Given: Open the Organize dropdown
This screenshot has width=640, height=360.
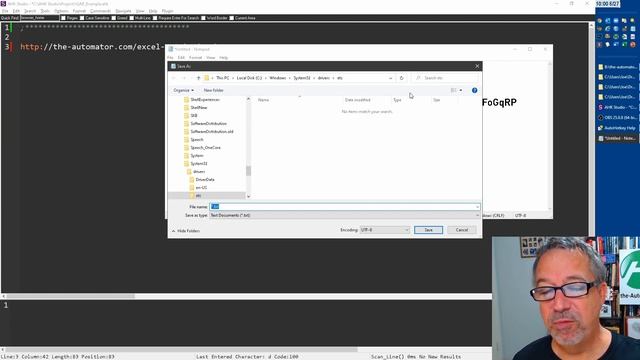Looking at the screenshot, I should [183, 90].
